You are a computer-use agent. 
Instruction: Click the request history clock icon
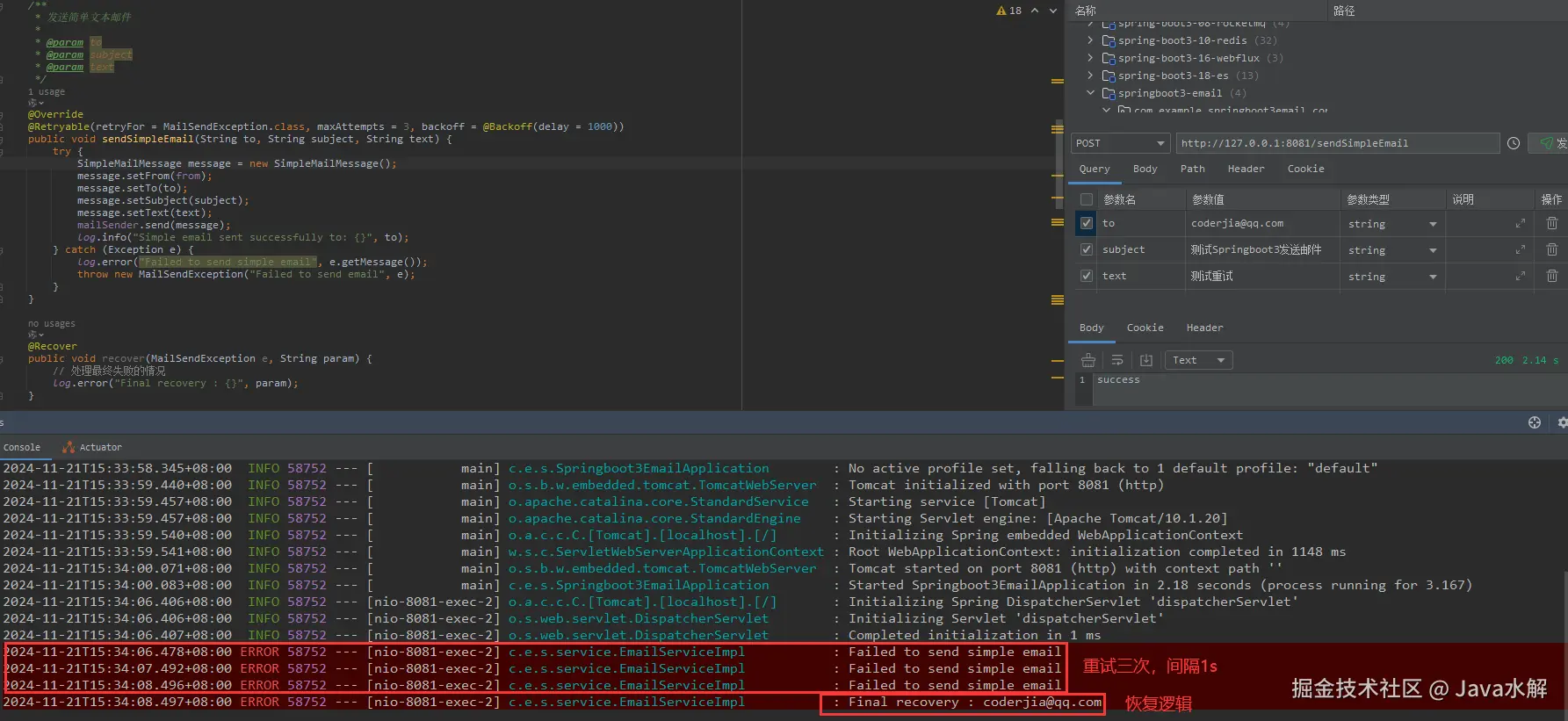tap(1514, 143)
